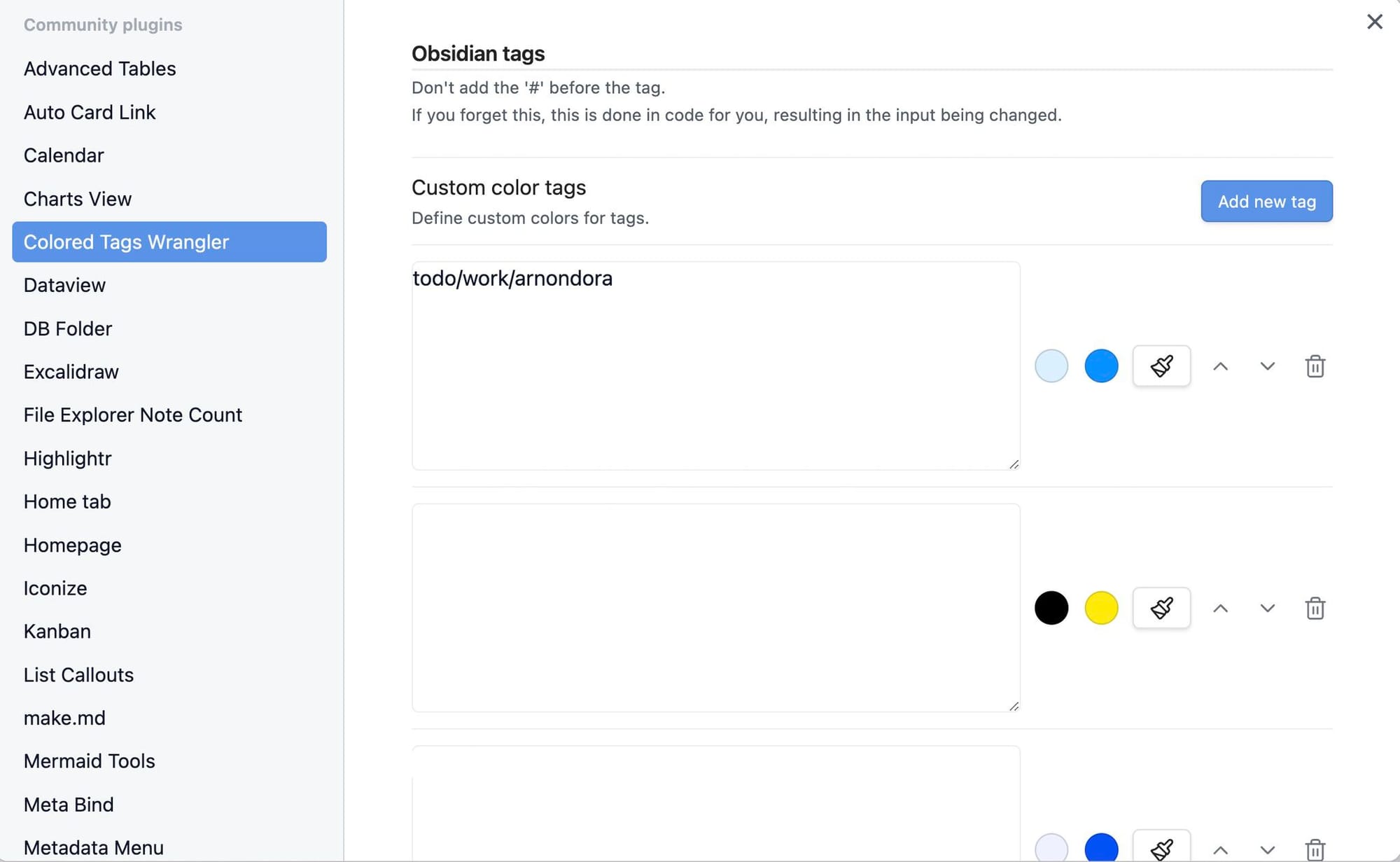This screenshot has height=862, width=1400.
Task: Move todo/work/arnondora tag down with chevron
Action: (1267, 366)
